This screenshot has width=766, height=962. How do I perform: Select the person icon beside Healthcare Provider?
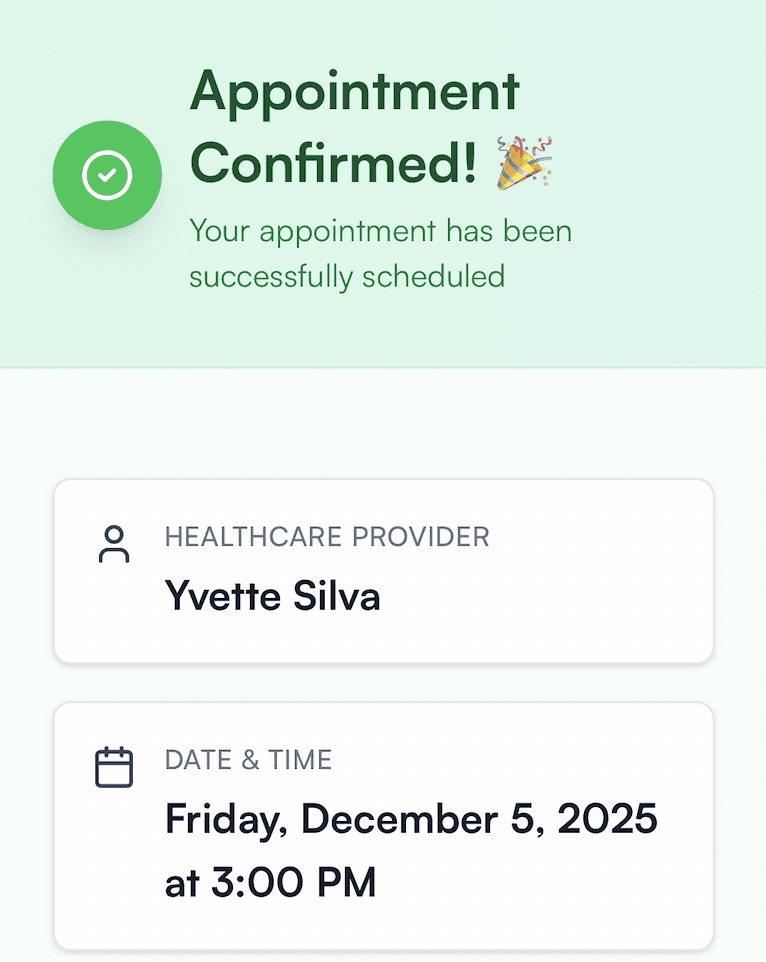[x=114, y=544]
